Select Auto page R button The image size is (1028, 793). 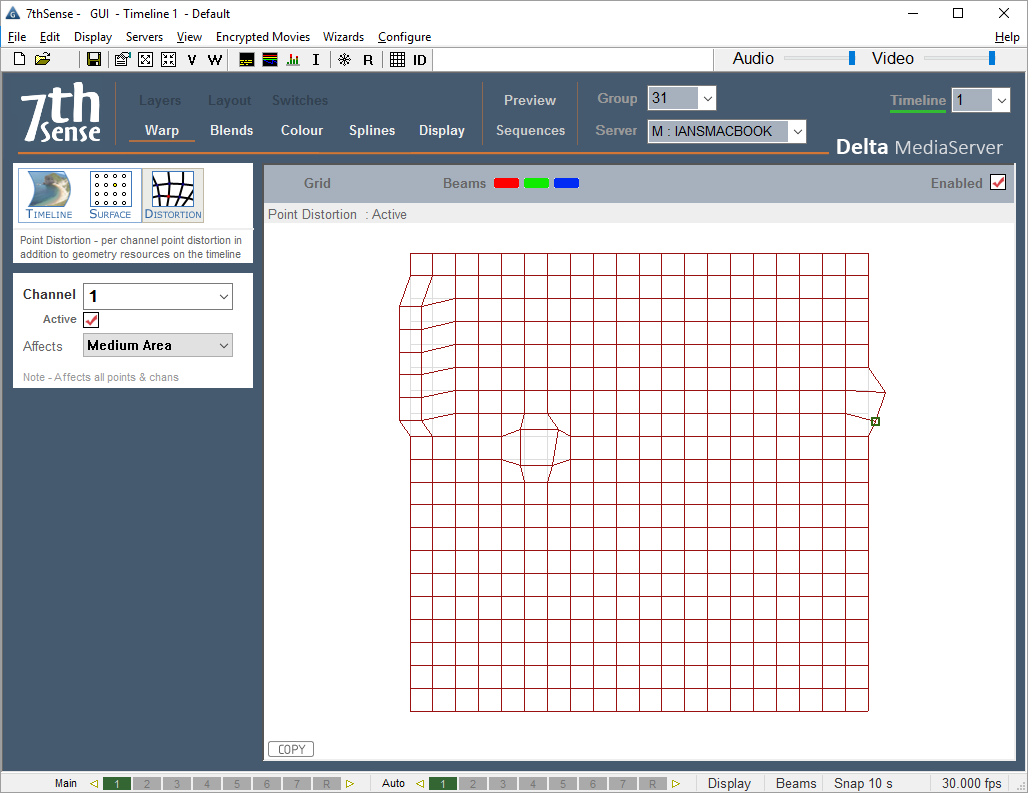point(652,783)
